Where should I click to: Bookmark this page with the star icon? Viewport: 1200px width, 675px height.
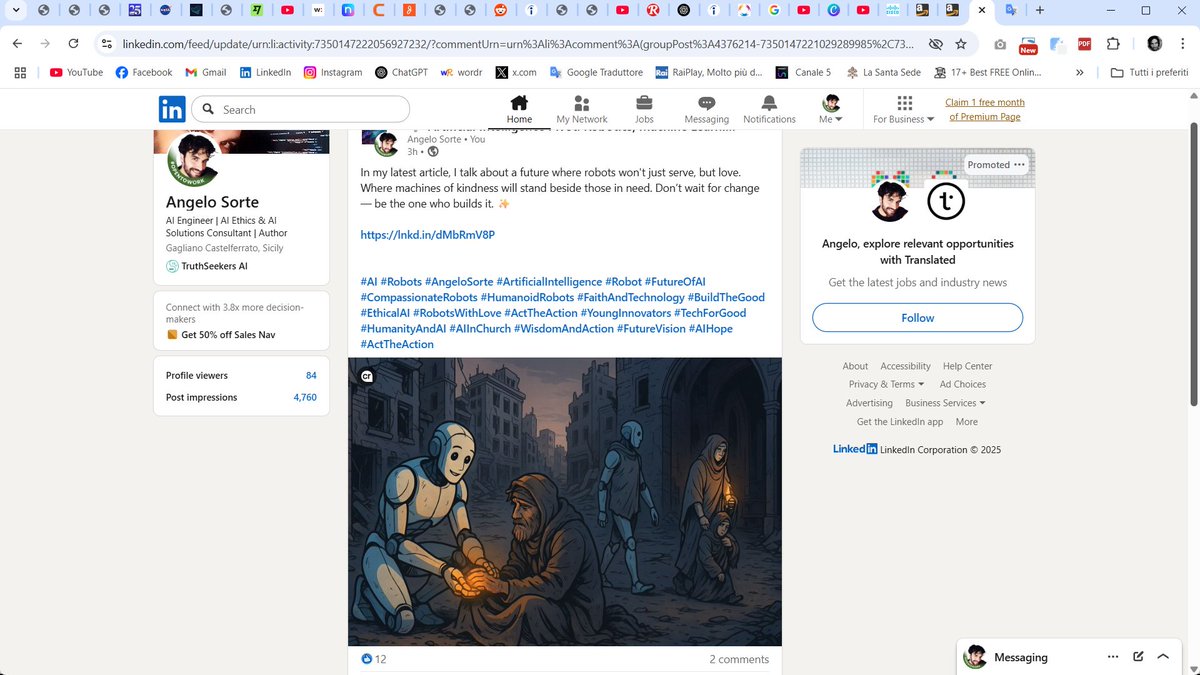point(961,44)
